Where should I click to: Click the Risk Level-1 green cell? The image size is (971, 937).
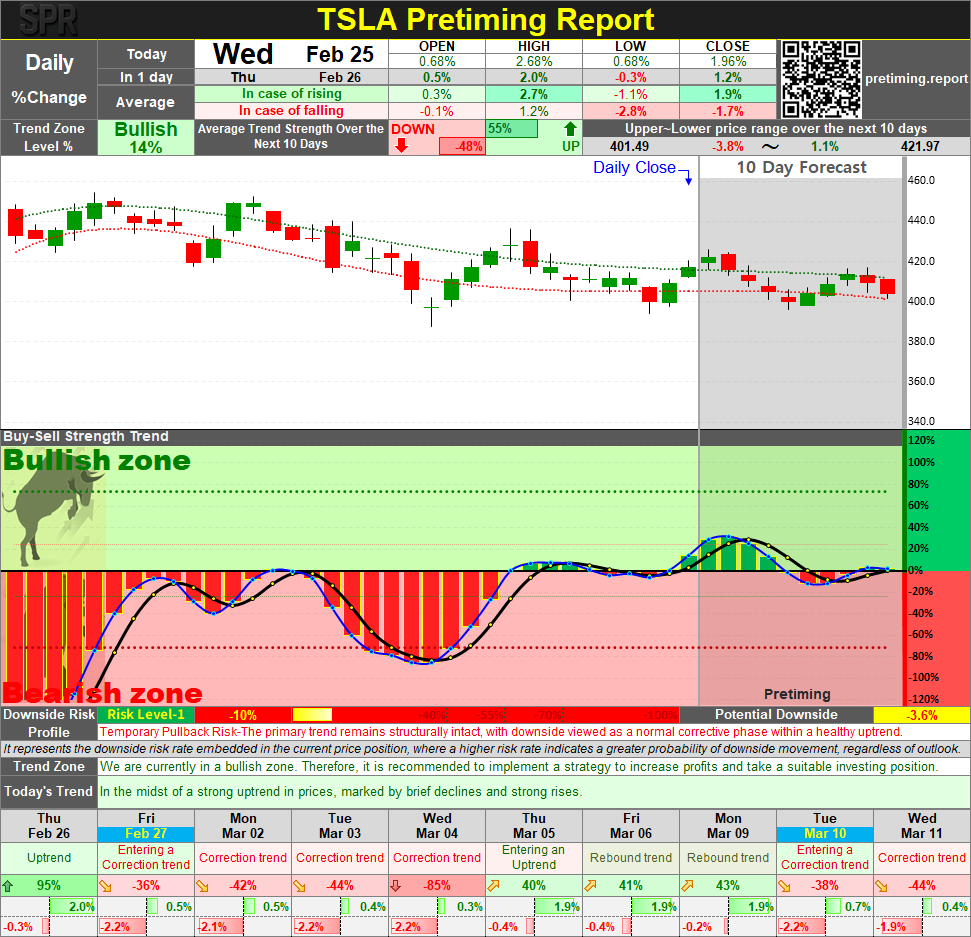point(146,715)
